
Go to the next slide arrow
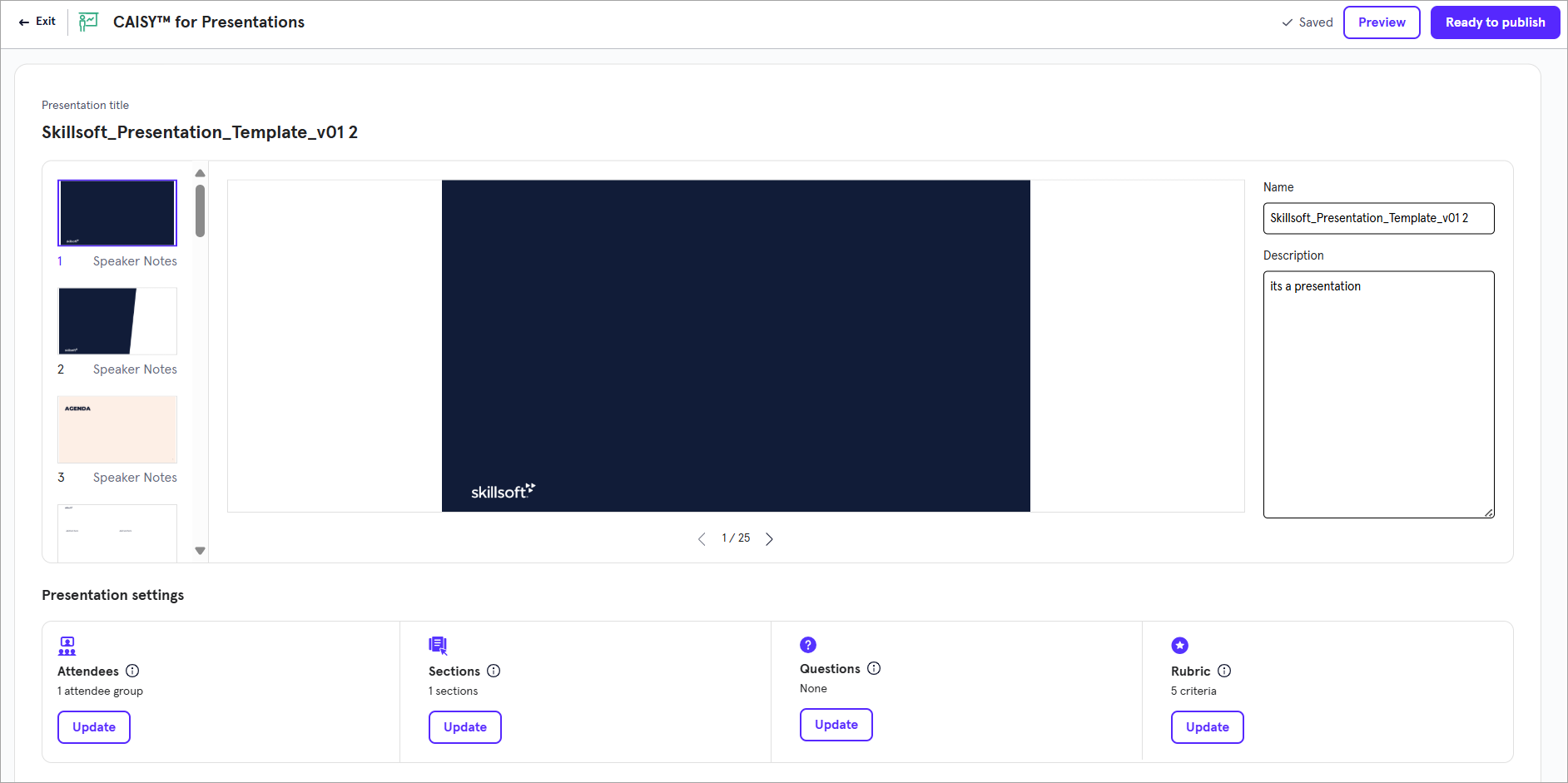[x=769, y=539]
